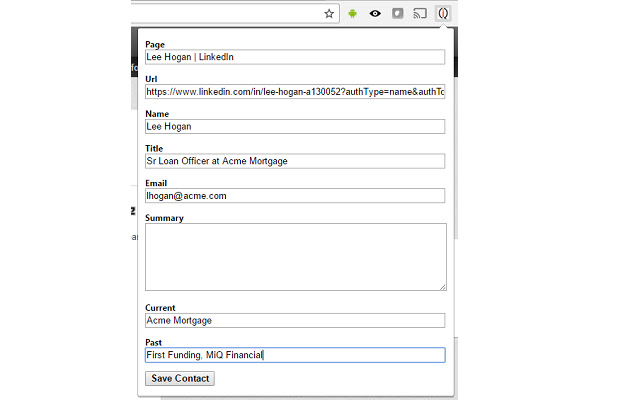640x400 pixels.
Task: Click the "Page" label
Action: pyautogui.click(x=155, y=44)
